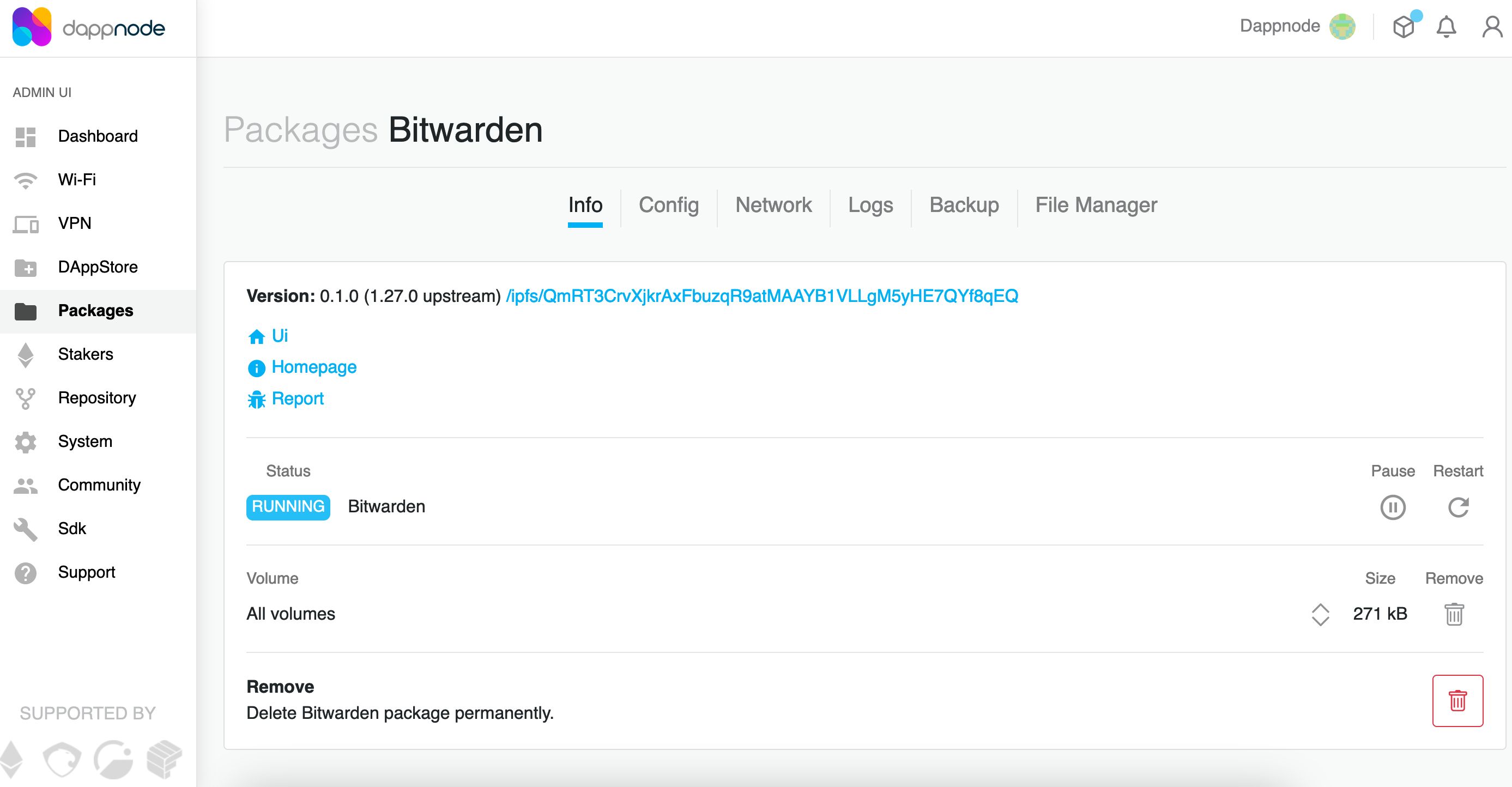Click the Dappnode avatar identicon
This screenshot has height=787, width=1512.
[x=1342, y=26]
